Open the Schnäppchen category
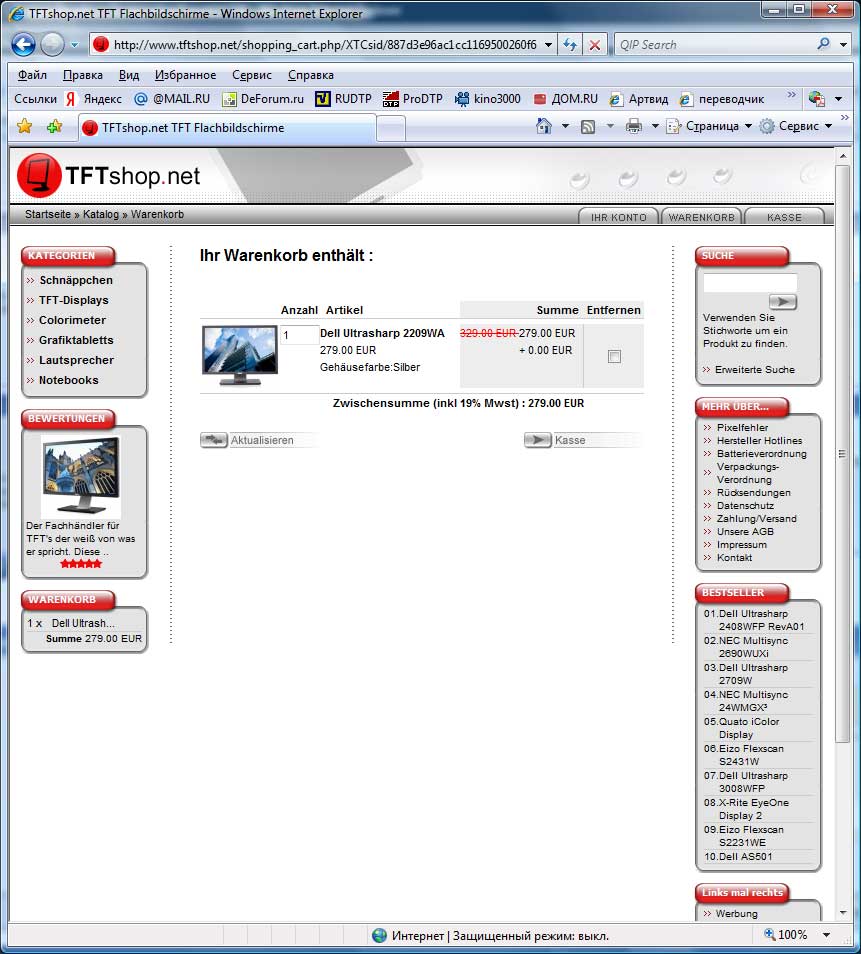861x954 pixels. 76,280
